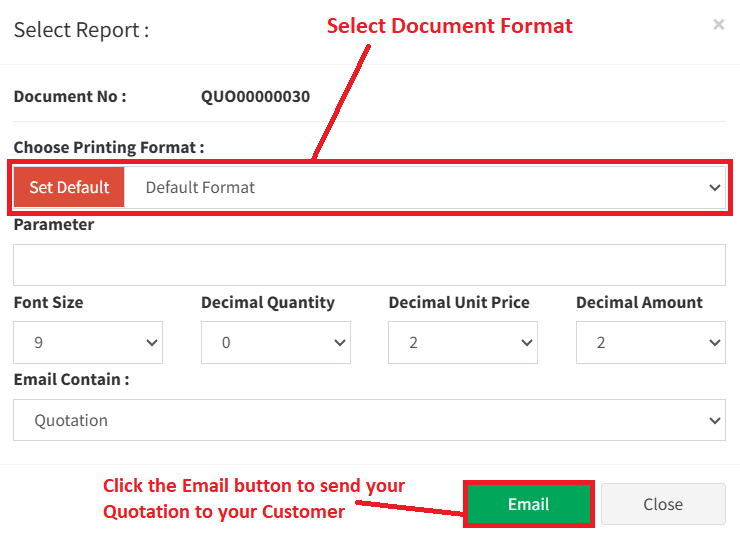
Task: Click the Document No label
Action: click(70, 97)
